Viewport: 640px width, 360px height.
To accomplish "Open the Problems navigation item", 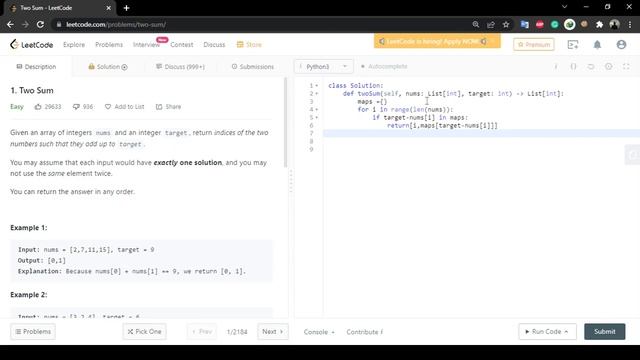I will click(109, 44).
